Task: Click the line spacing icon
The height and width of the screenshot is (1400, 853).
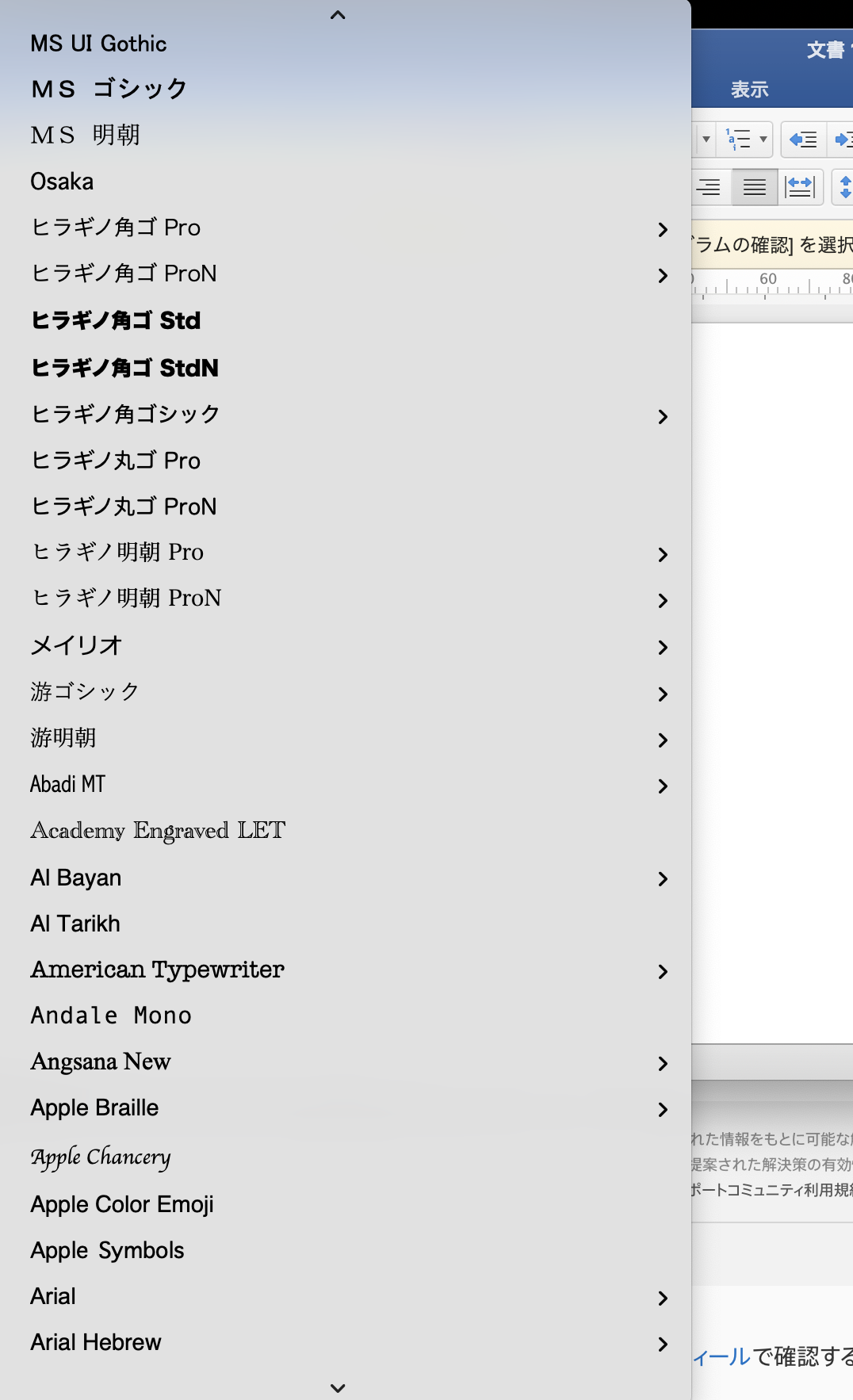Action: coord(845,187)
